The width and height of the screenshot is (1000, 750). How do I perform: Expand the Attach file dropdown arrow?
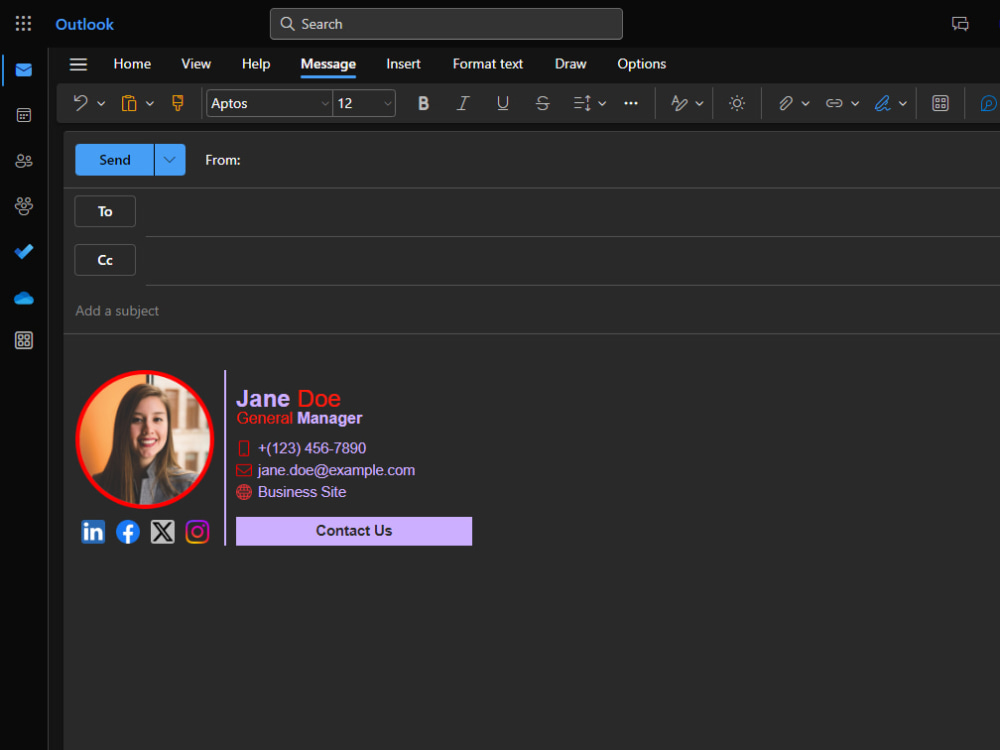pyautogui.click(x=805, y=103)
